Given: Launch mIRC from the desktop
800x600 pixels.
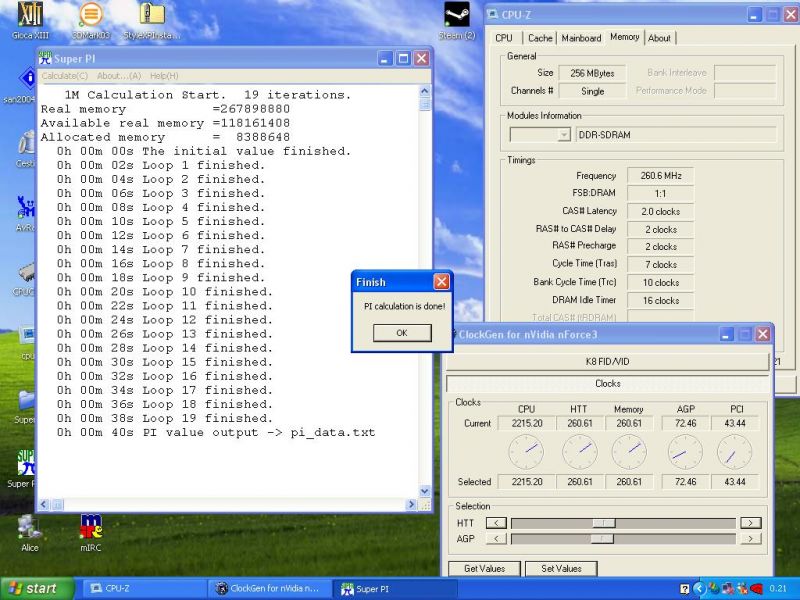Looking at the screenshot, I should (92, 529).
